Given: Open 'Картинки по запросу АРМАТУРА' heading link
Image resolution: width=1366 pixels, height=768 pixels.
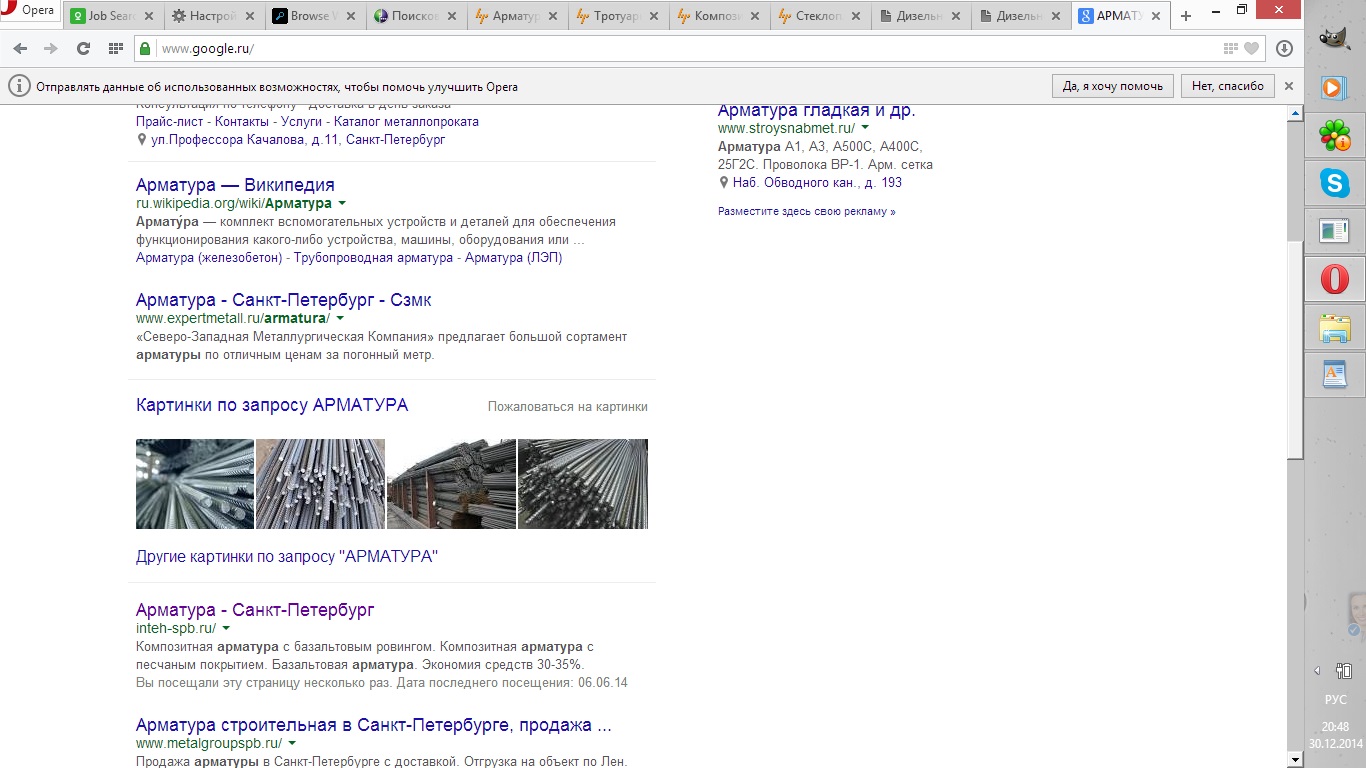Looking at the screenshot, I should [272, 405].
